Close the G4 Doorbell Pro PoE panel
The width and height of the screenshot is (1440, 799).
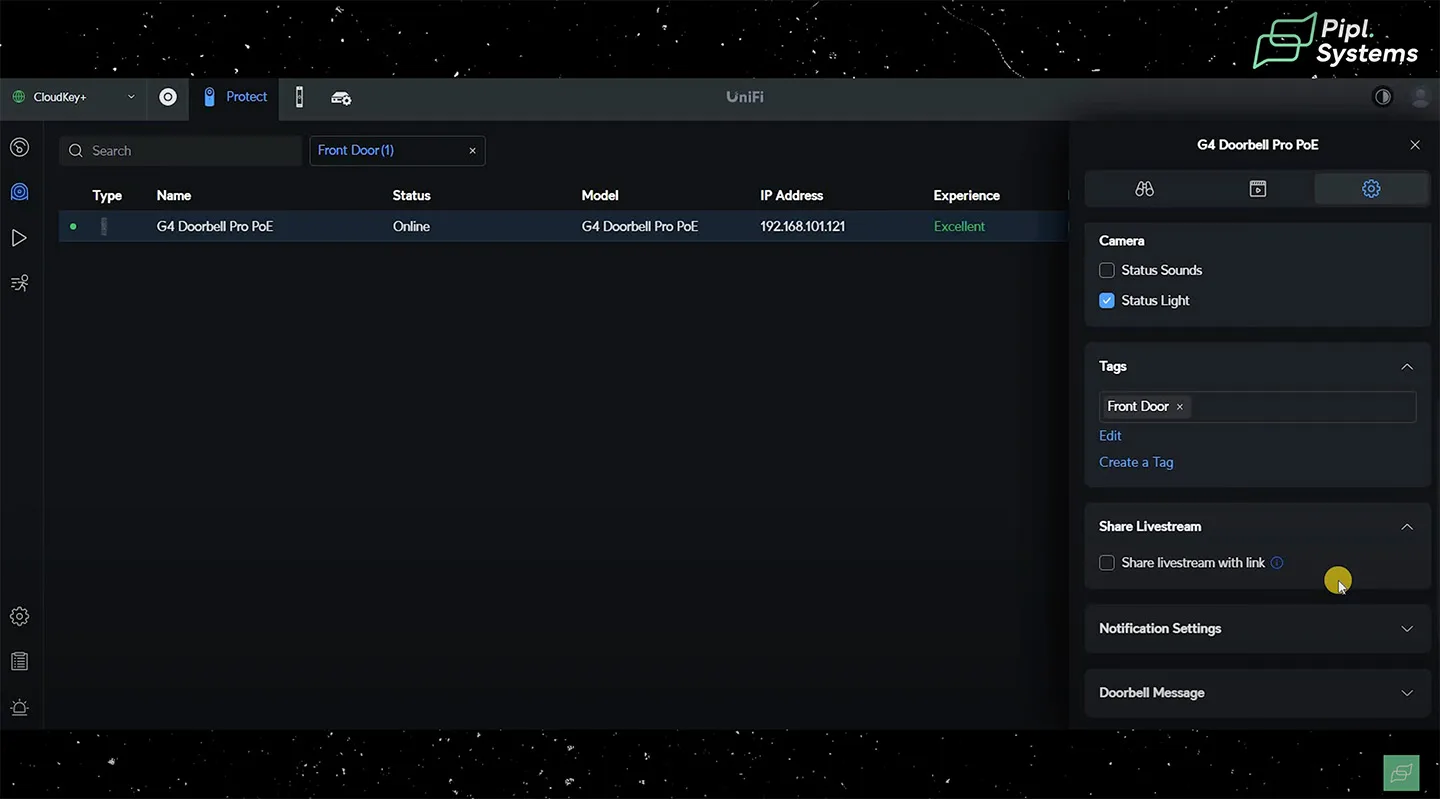click(1415, 145)
